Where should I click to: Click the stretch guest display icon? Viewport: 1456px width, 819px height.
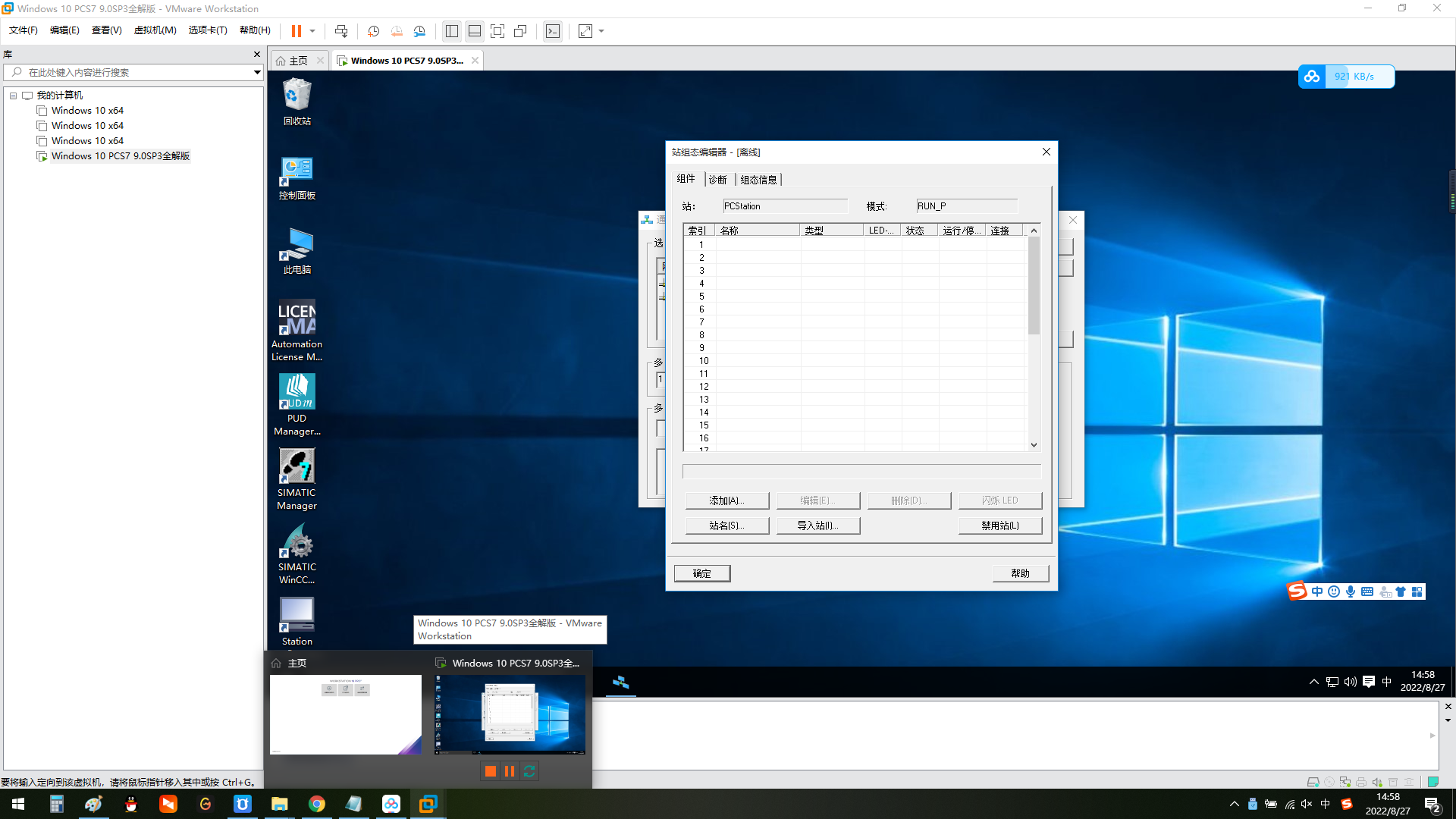coord(585,31)
